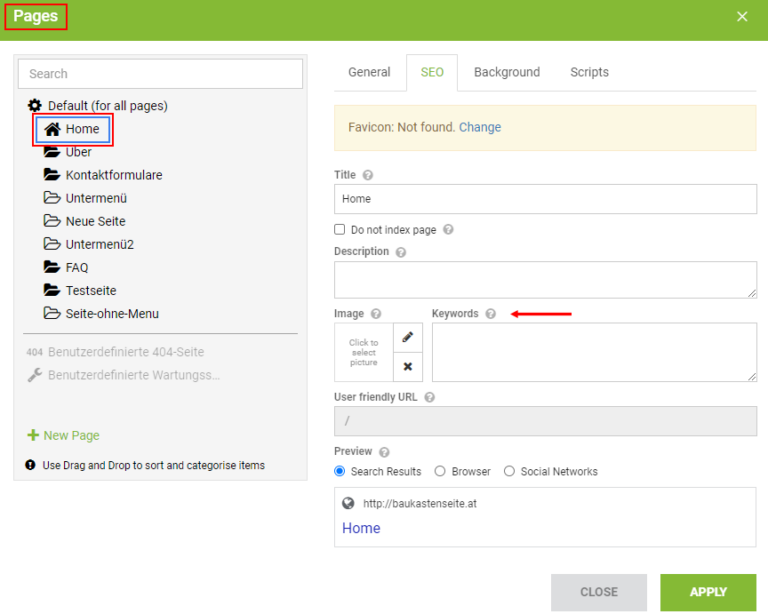Close the Pages dialog with the top X
Screen dimensions: 768x614
742,17
